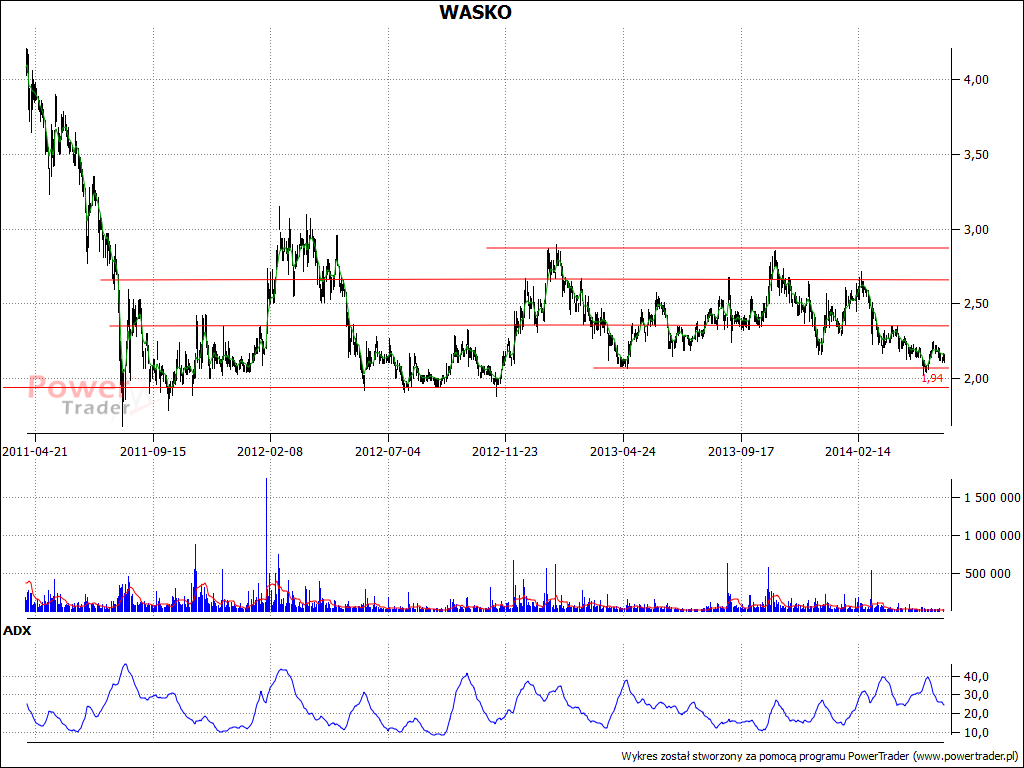Click the 30,0 ADX axis label
Image resolution: width=1024 pixels, height=768 pixels.
click(976, 695)
